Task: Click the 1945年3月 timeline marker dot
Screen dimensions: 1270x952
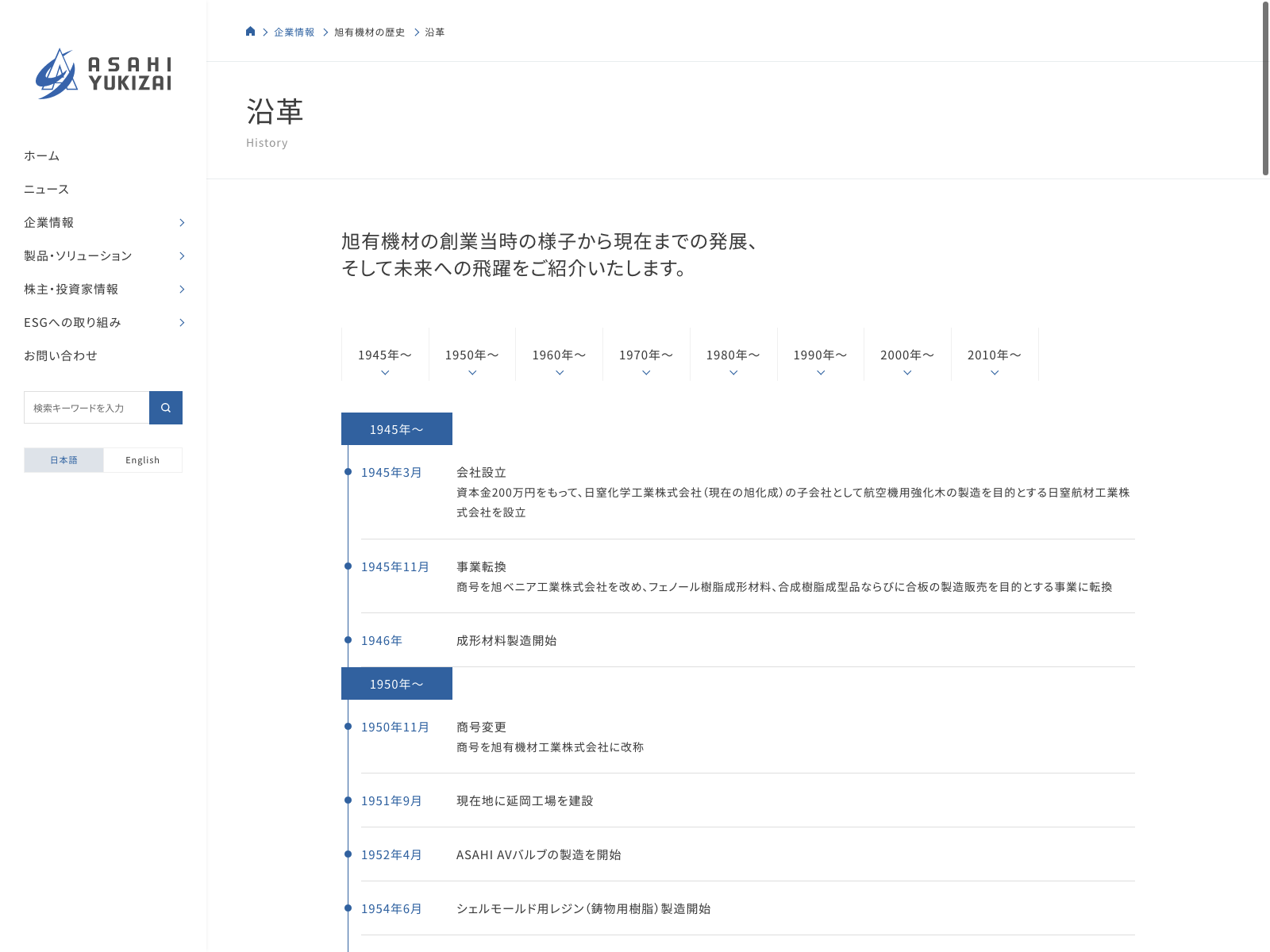Action: (x=348, y=472)
